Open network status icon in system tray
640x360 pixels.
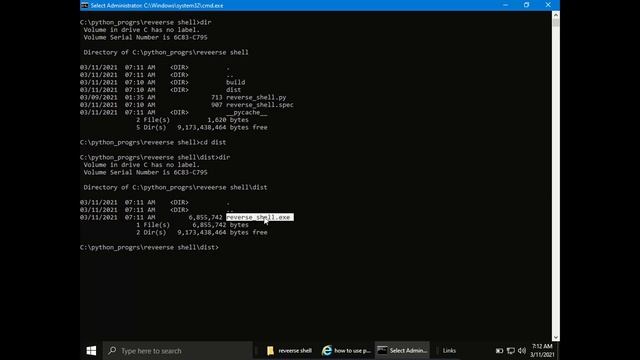pyautogui.click(x=511, y=351)
